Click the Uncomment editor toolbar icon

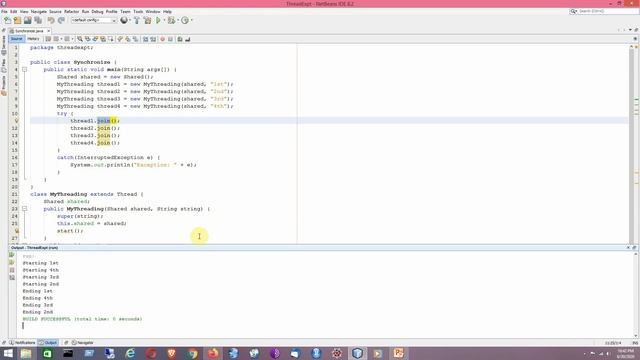point(188,39)
